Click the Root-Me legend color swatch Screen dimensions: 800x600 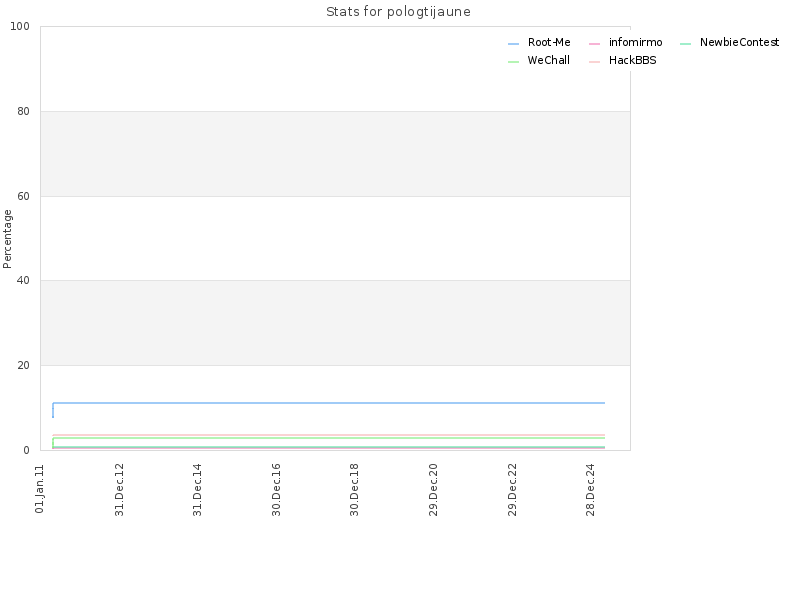click(x=513, y=44)
